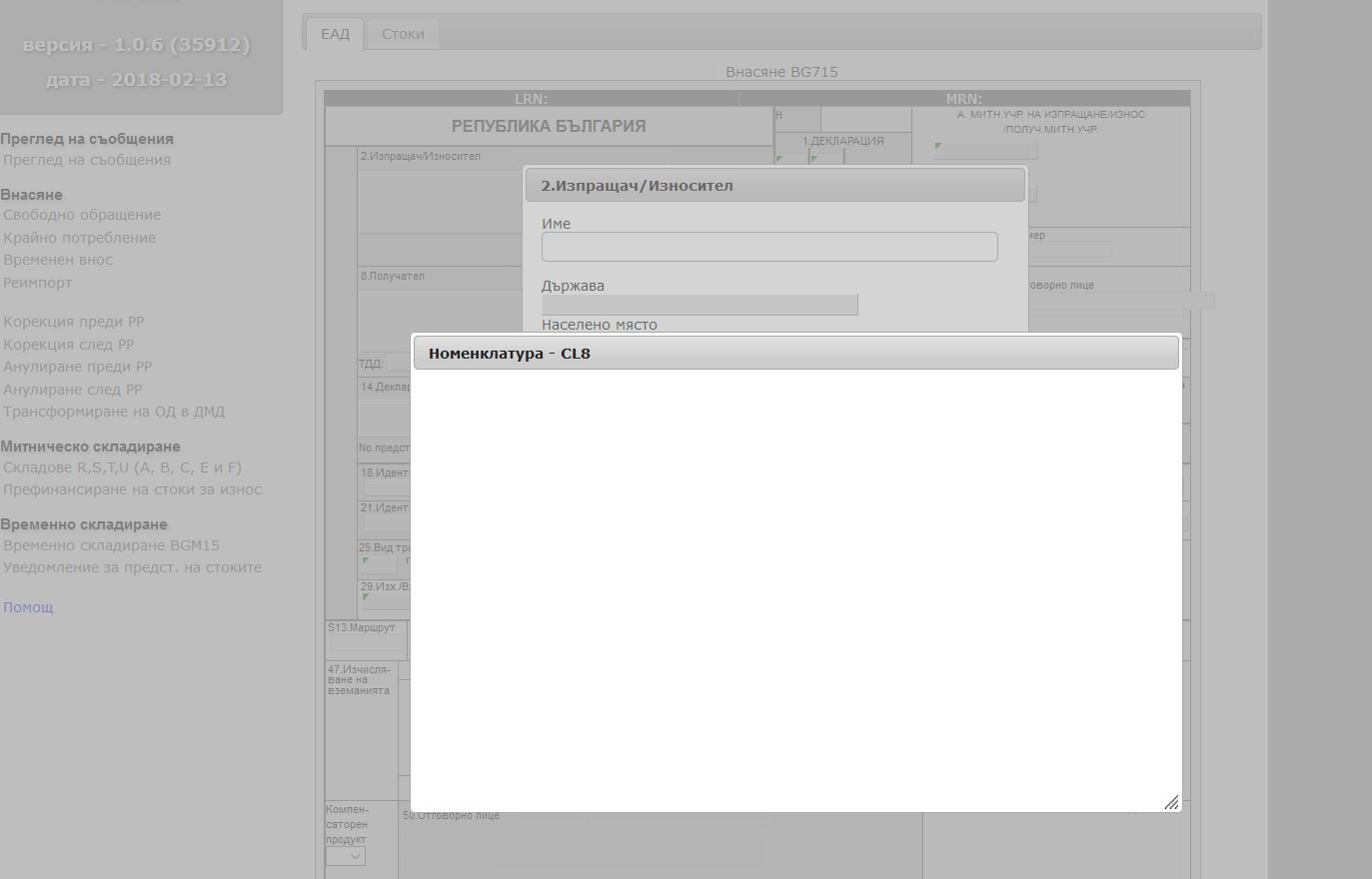Open the Компенсаторен продукт dropdown
Image resolution: width=1372 pixels, height=879 pixels.
(x=345, y=856)
